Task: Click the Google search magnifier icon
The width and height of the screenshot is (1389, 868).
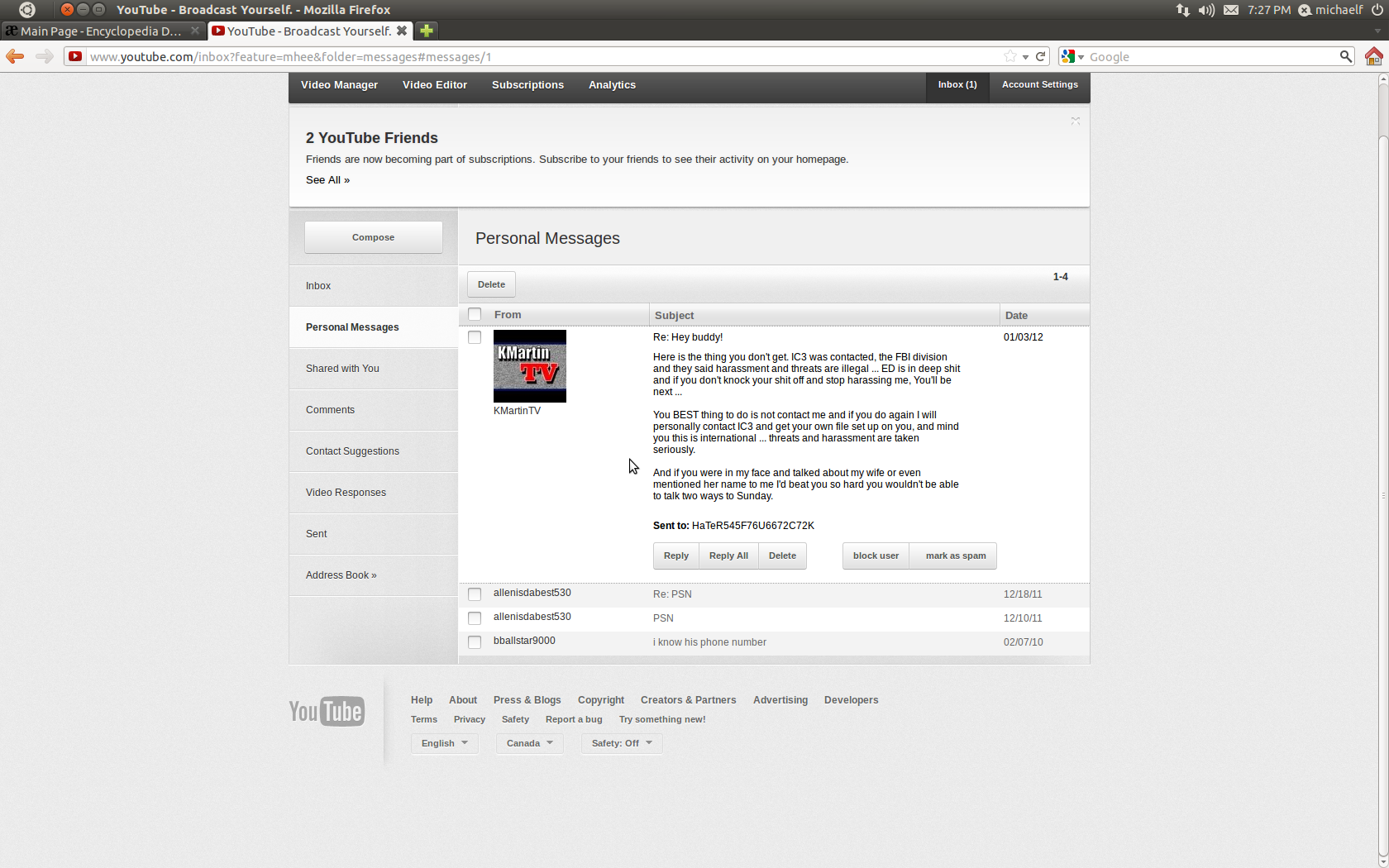Action: tap(1346, 56)
